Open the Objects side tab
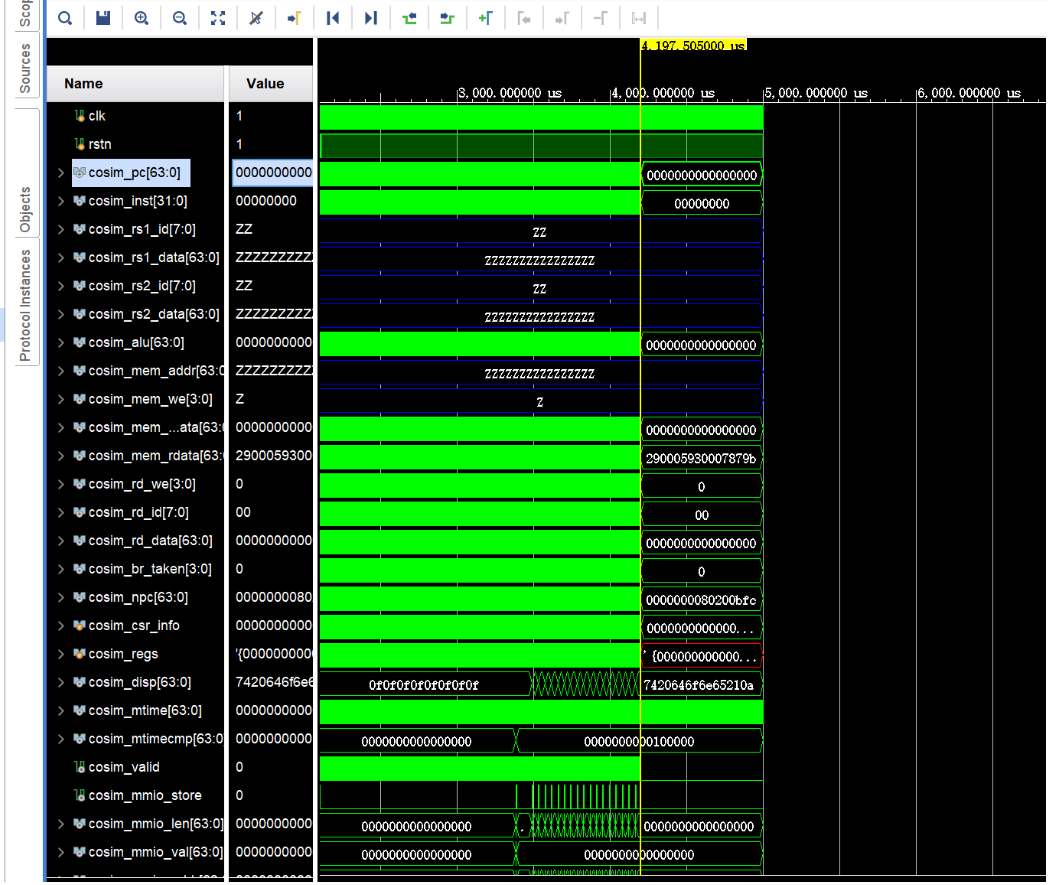Viewport: 1057px width, 885px height. click(25, 210)
